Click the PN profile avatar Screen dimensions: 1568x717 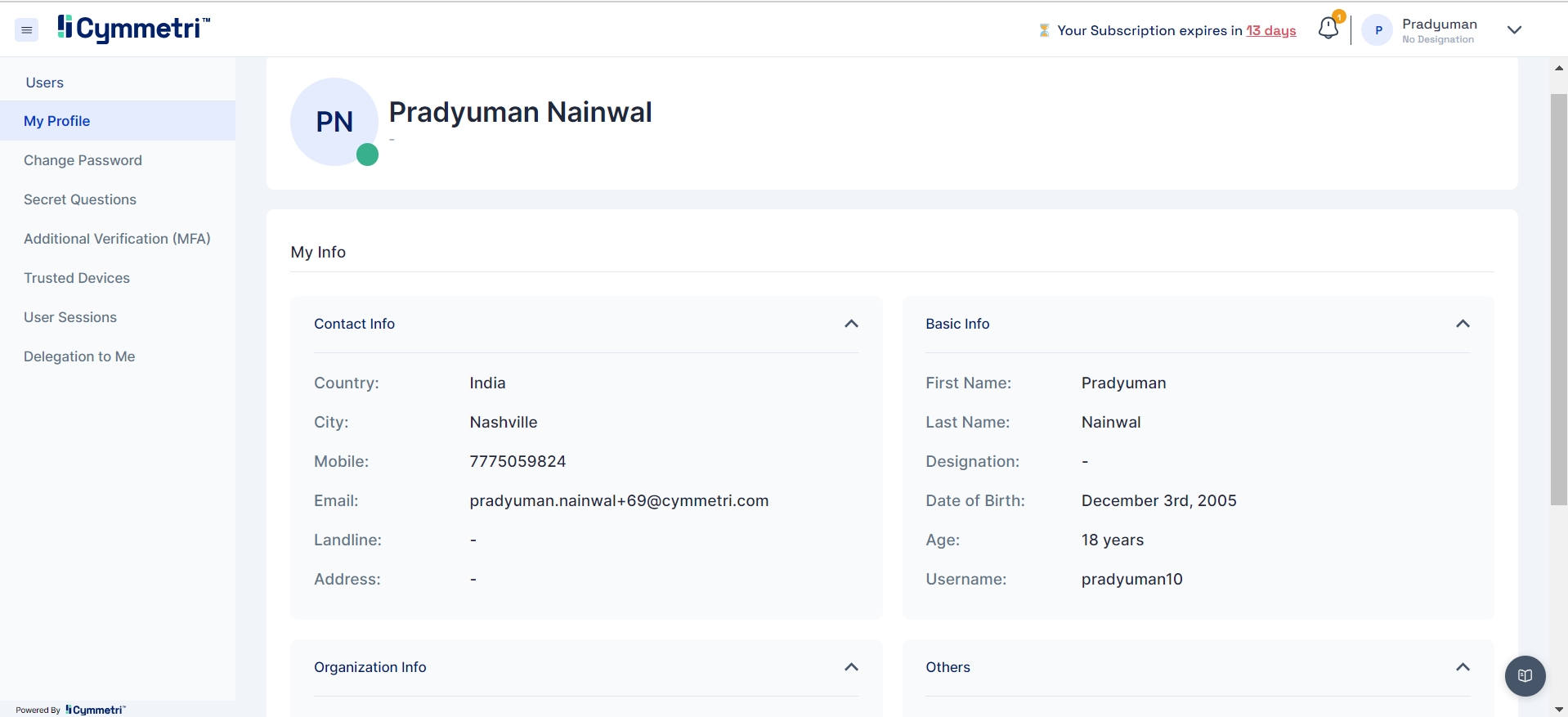pyautogui.click(x=334, y=122)
